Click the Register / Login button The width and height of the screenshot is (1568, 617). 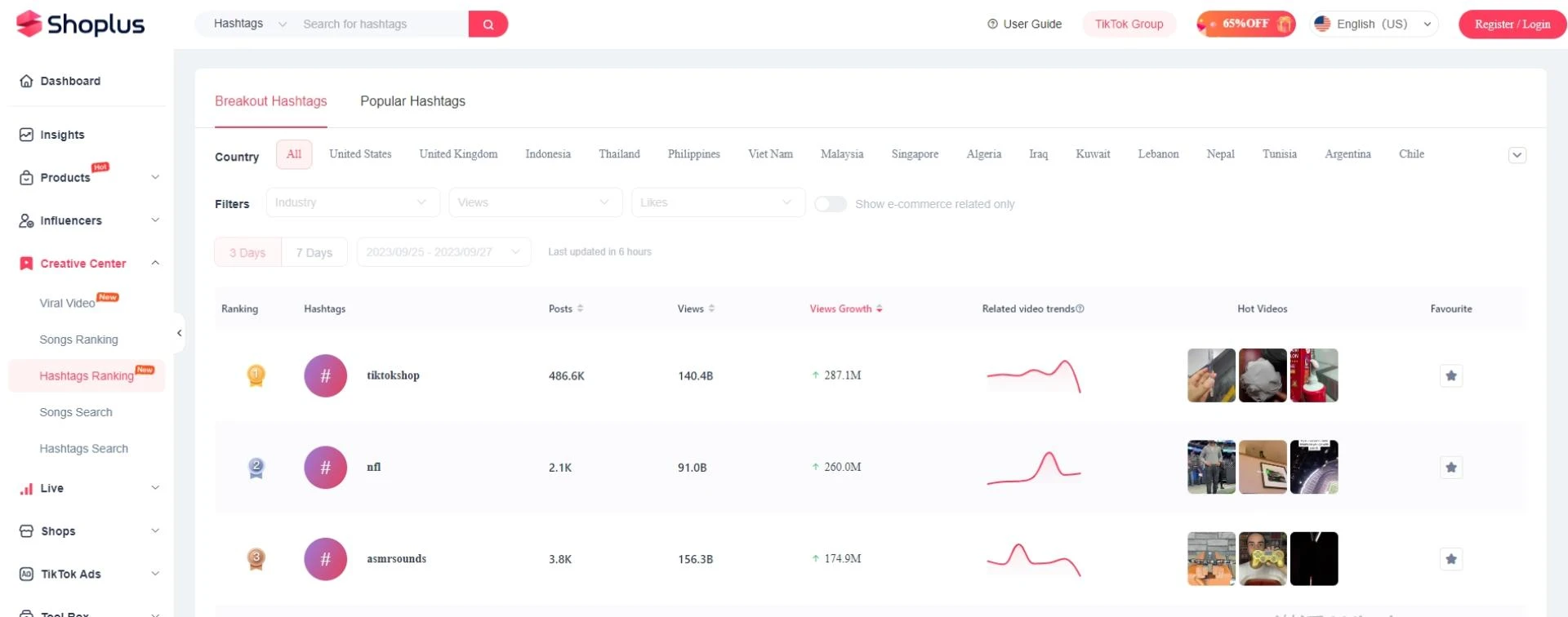pos(1512,24)
